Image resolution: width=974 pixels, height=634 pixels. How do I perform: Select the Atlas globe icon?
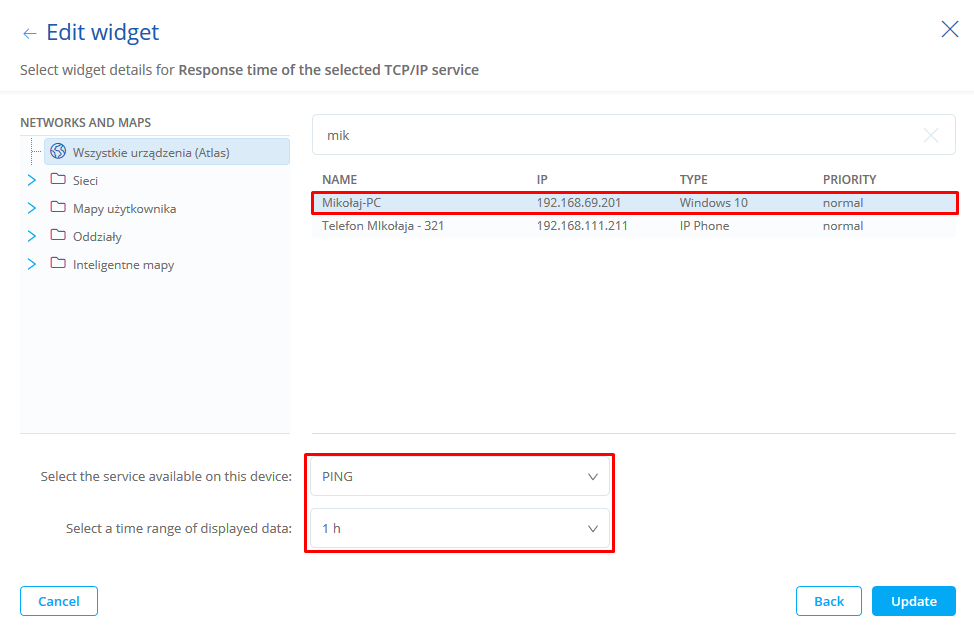point(58,152)
